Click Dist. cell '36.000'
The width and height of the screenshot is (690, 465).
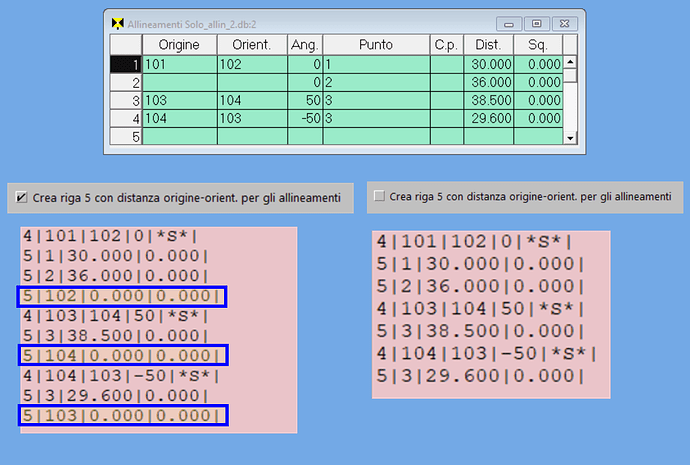[488, 83]
